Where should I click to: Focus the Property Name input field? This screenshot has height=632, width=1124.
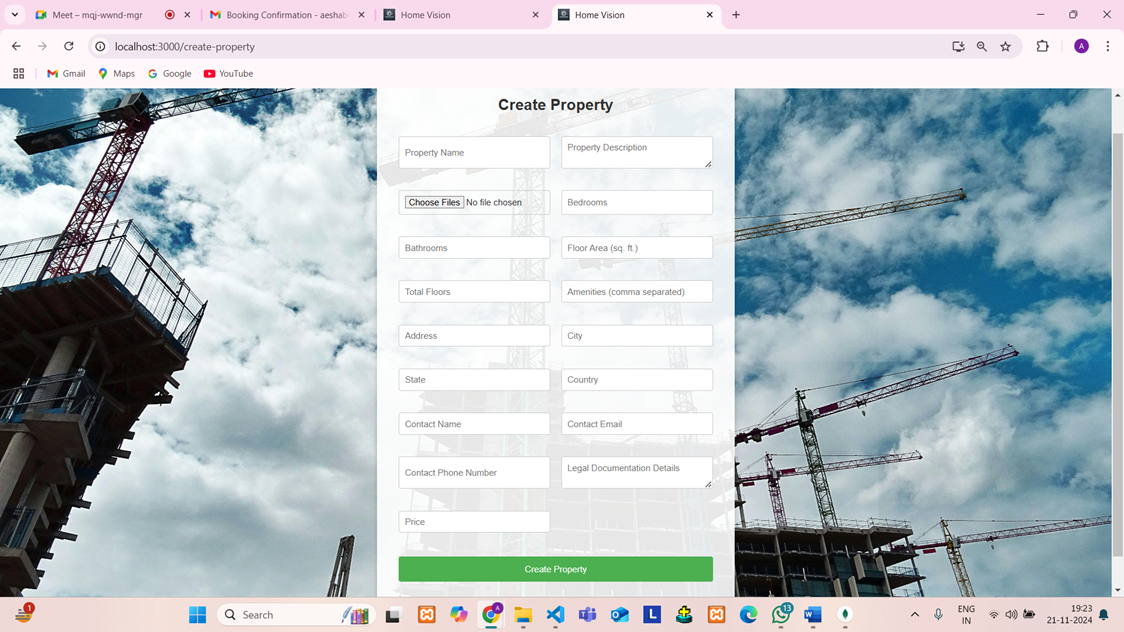(474, 153)
